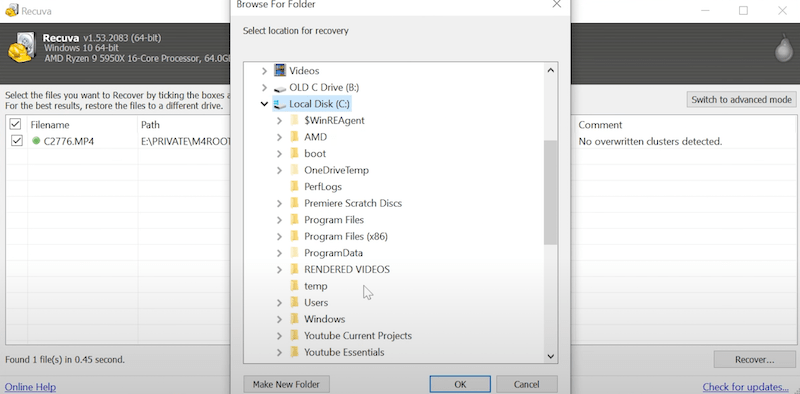800x394 pixels.
Task: Click the Videos library icon
Action: point(280,70)
